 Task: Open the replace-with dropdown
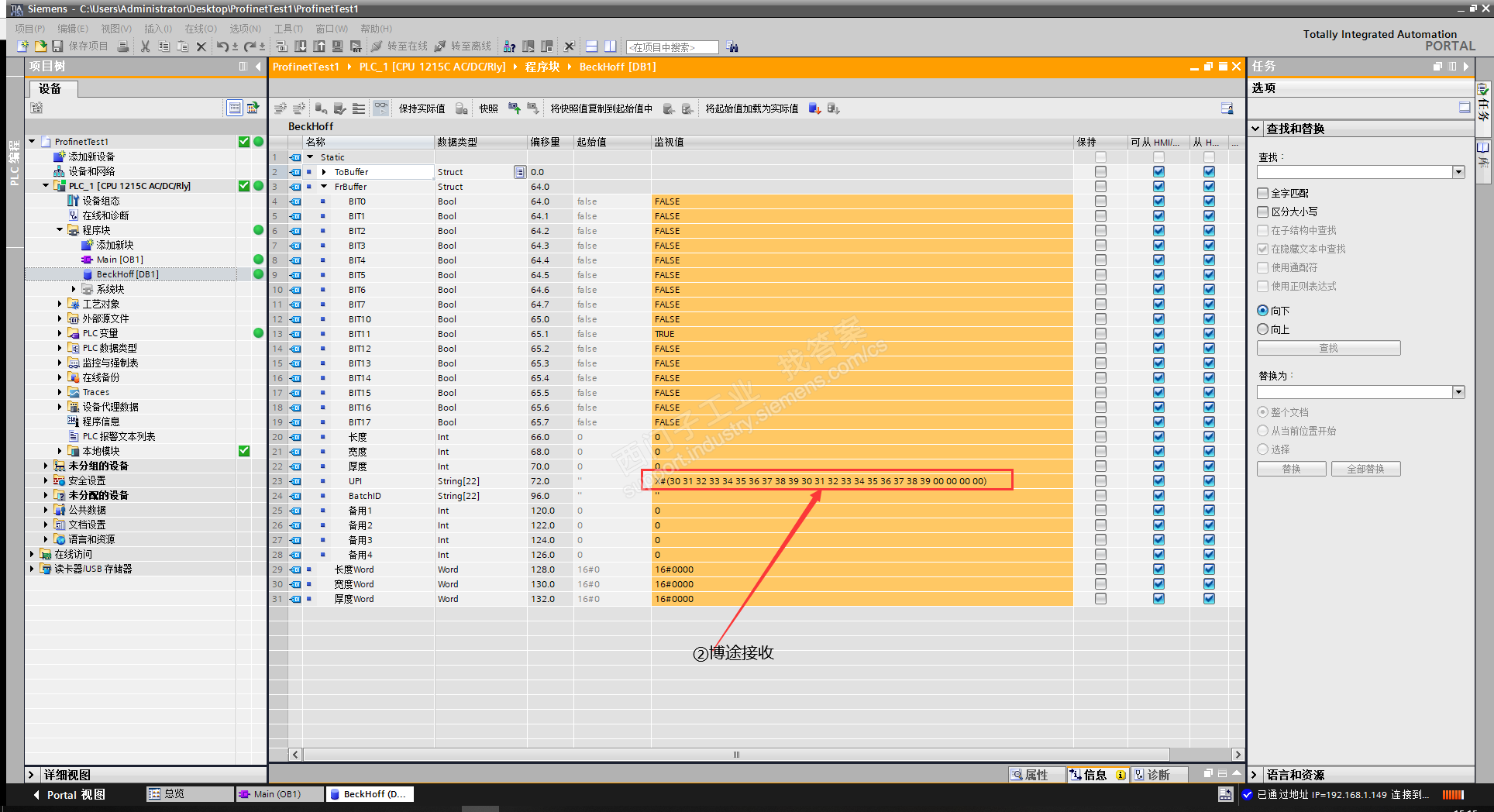point(1458,392)
